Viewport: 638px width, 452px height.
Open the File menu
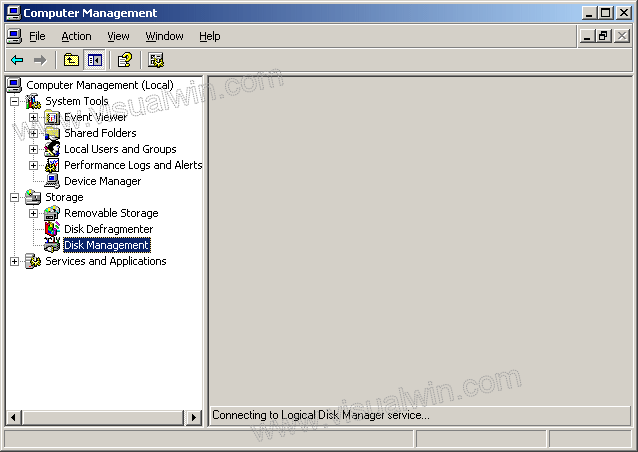pos(37,36)
